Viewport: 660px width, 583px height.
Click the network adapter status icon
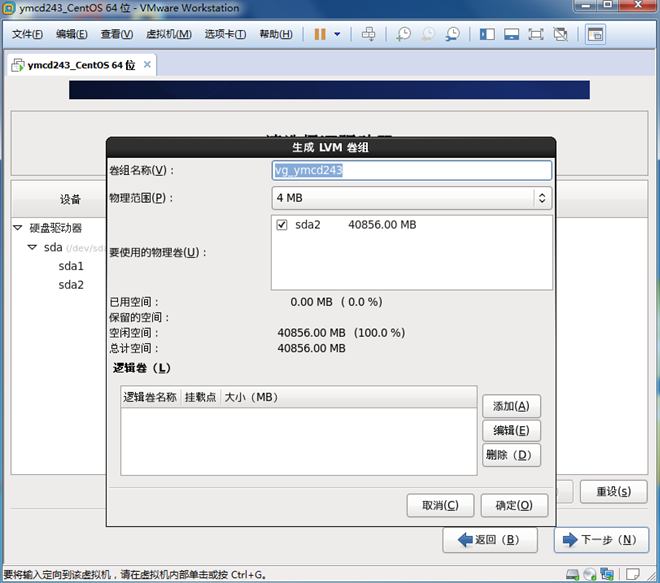[607, 574]
